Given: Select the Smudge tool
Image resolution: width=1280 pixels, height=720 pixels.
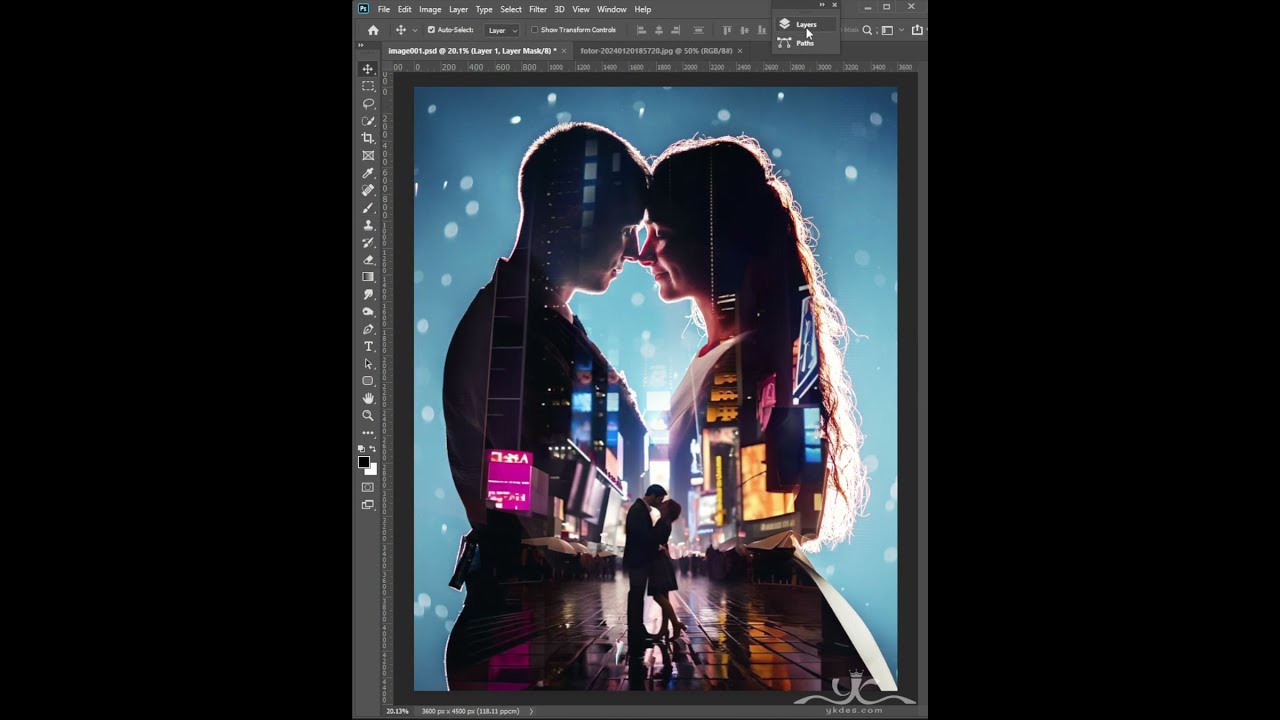Looking at the screenshot, I should 368,294.
